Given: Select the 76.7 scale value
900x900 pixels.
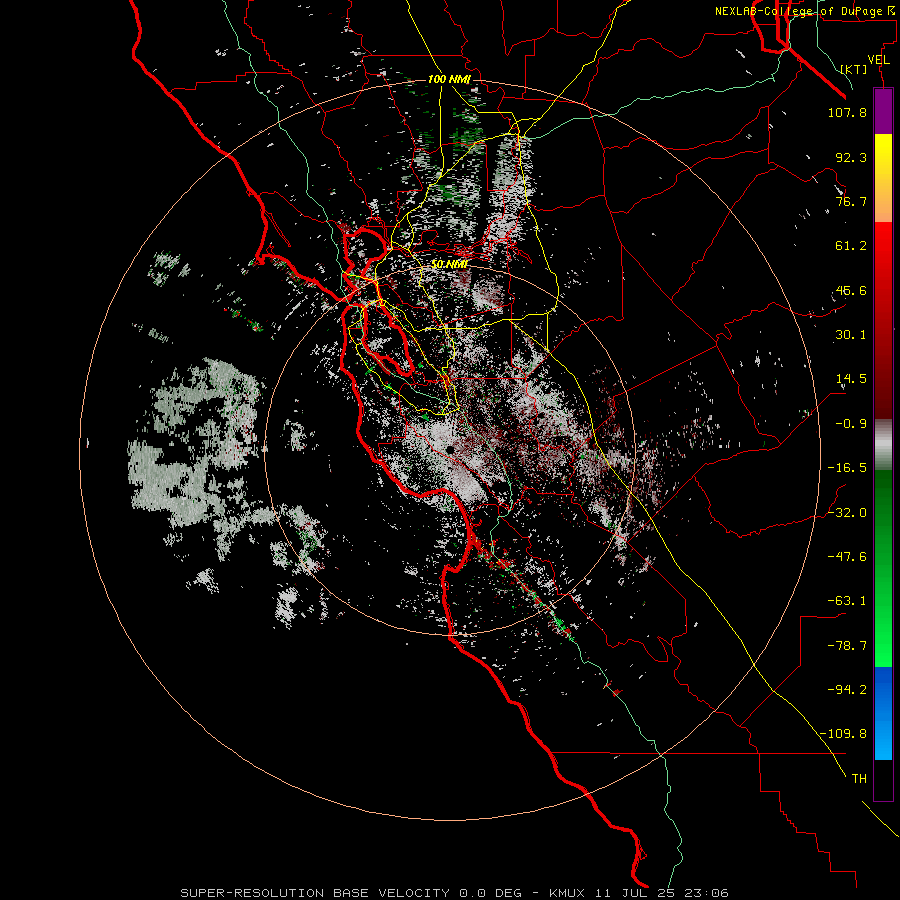Looking at the screenshot, I should [x=851, y=201].
